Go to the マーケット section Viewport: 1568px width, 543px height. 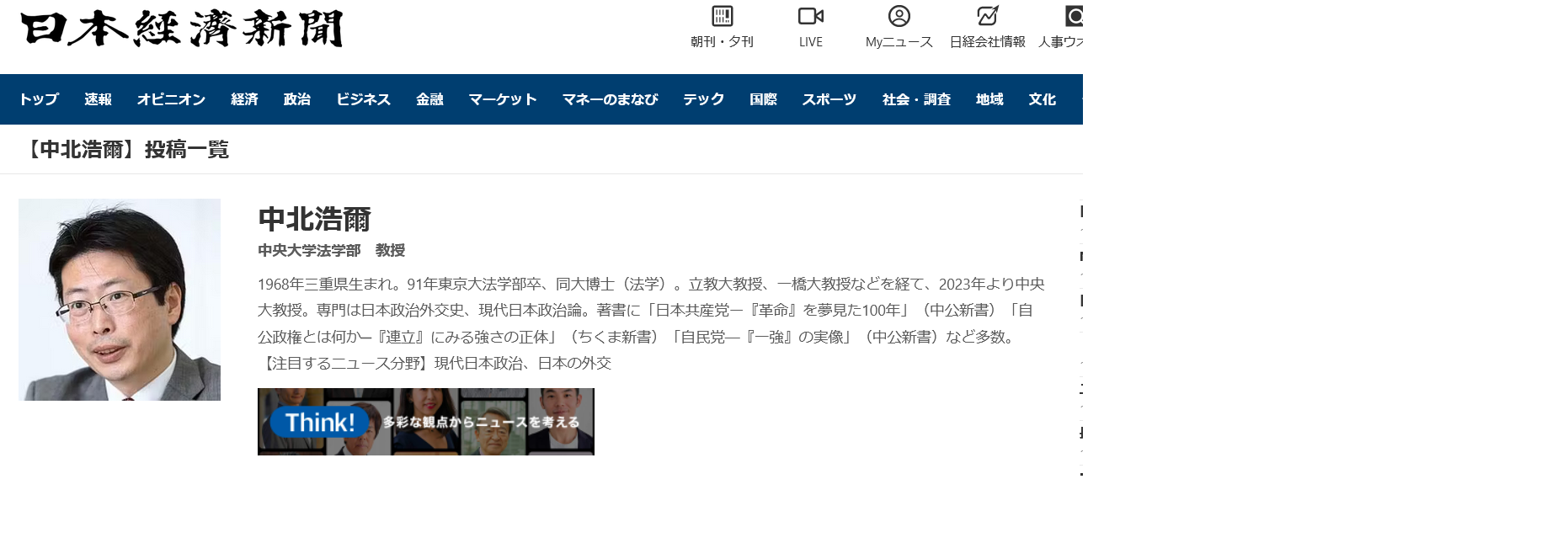(503, 99)
